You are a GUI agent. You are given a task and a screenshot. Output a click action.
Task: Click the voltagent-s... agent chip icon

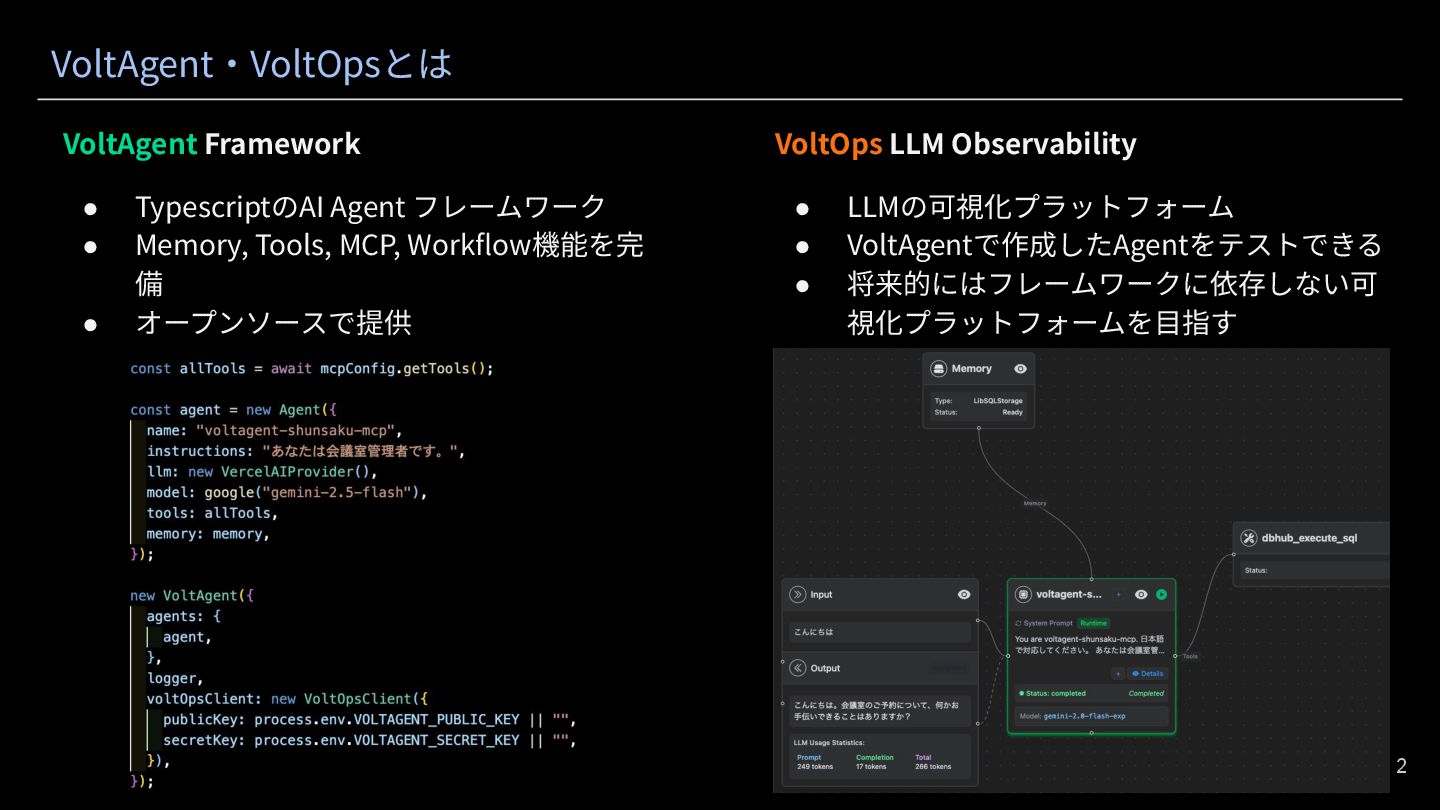click(1023, 594)
